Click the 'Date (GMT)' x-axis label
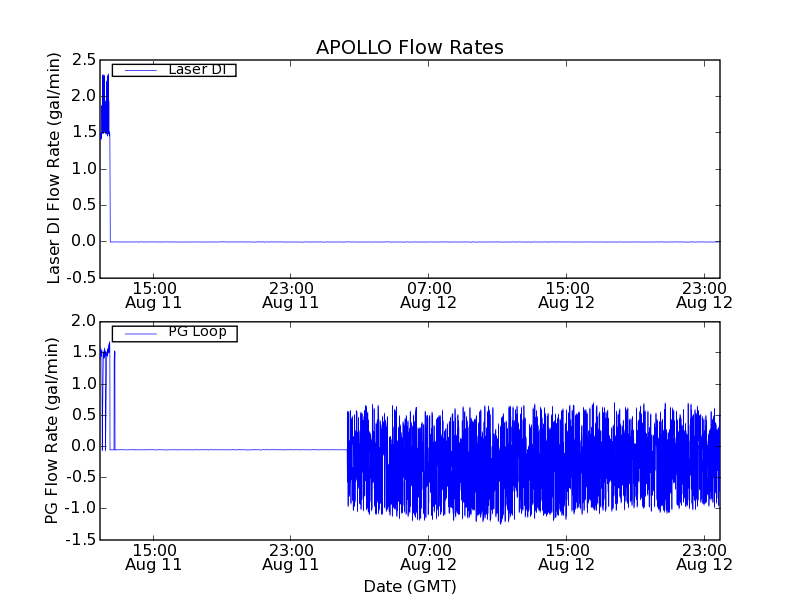The image size is (800, 600). pos(410,587)
